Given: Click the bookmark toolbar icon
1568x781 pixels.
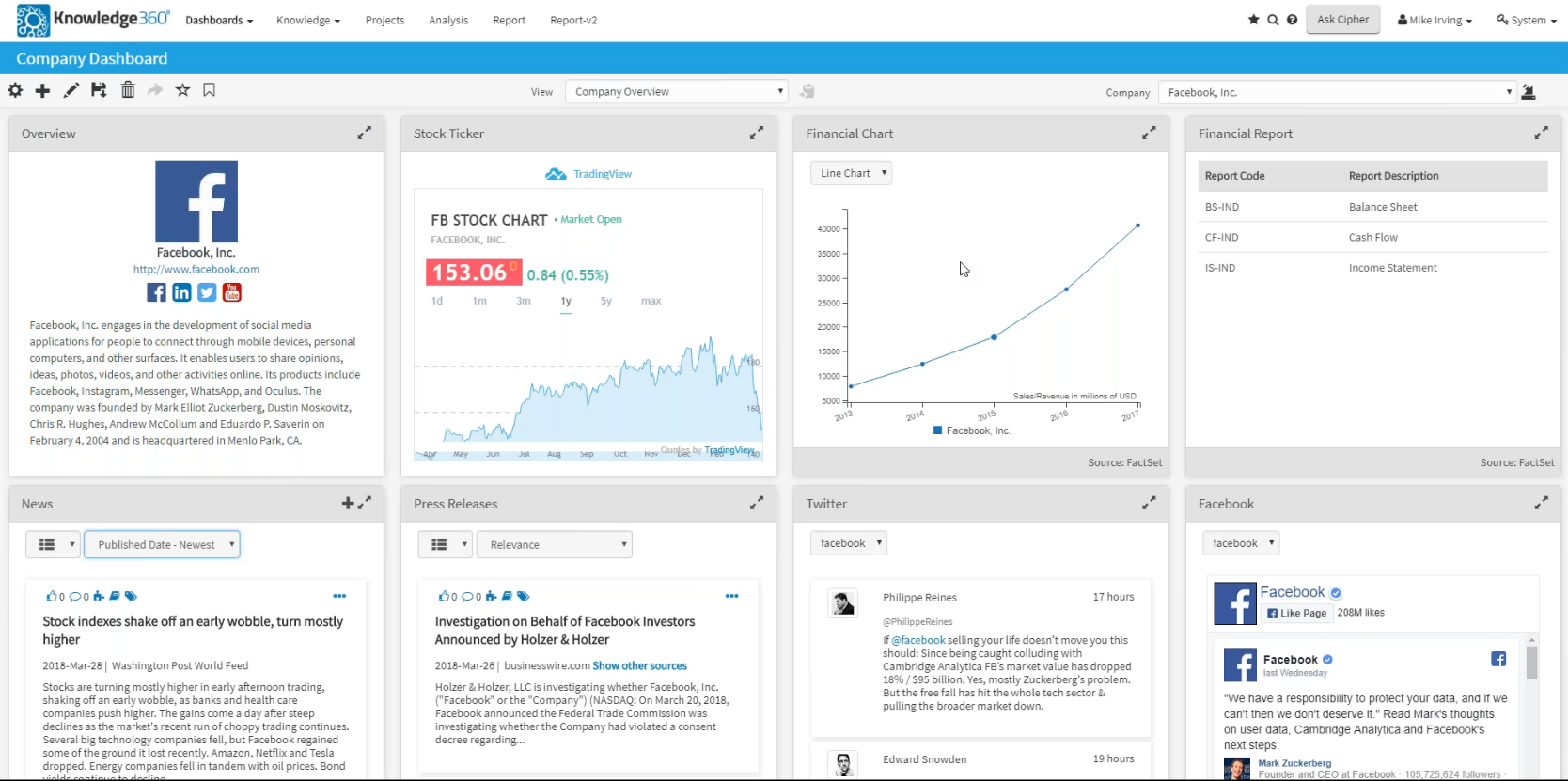Looking at the screenshot, I should click(x=210, y=90).
